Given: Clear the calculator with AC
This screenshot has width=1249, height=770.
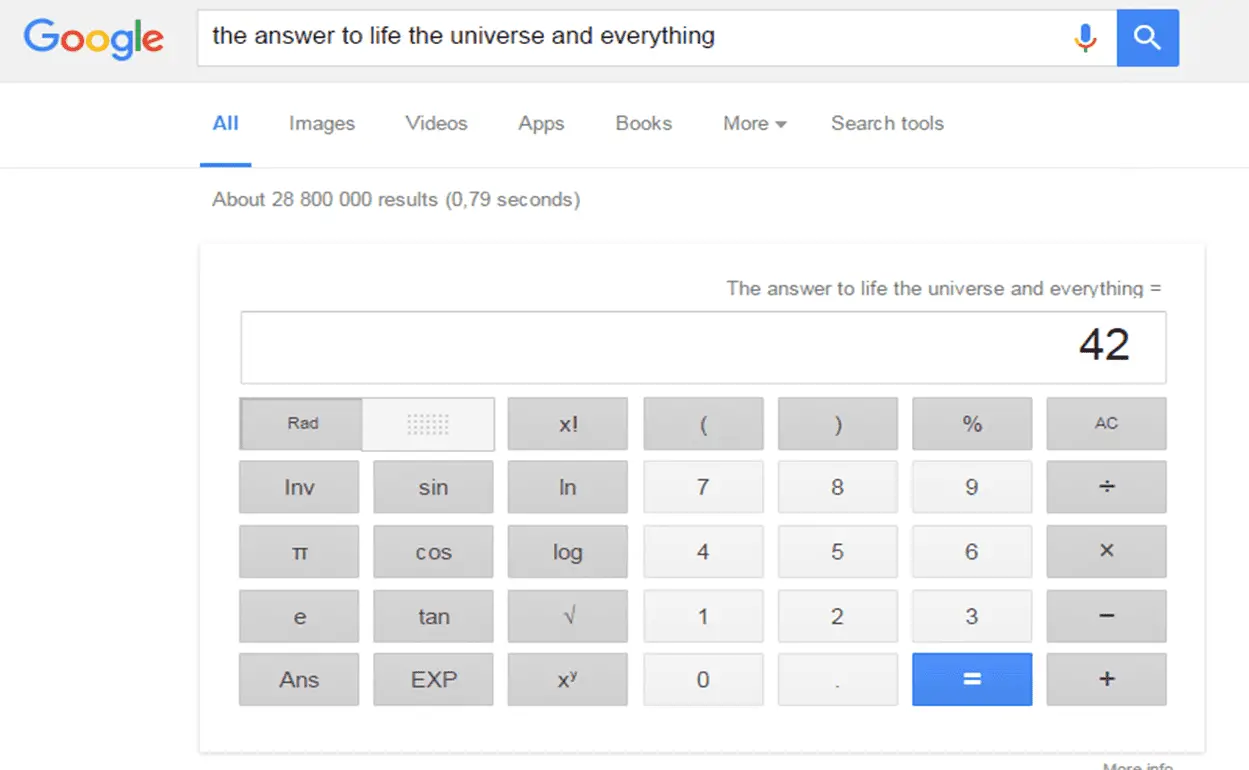Looking at the screenshot, I should (x=1106, y=423).
